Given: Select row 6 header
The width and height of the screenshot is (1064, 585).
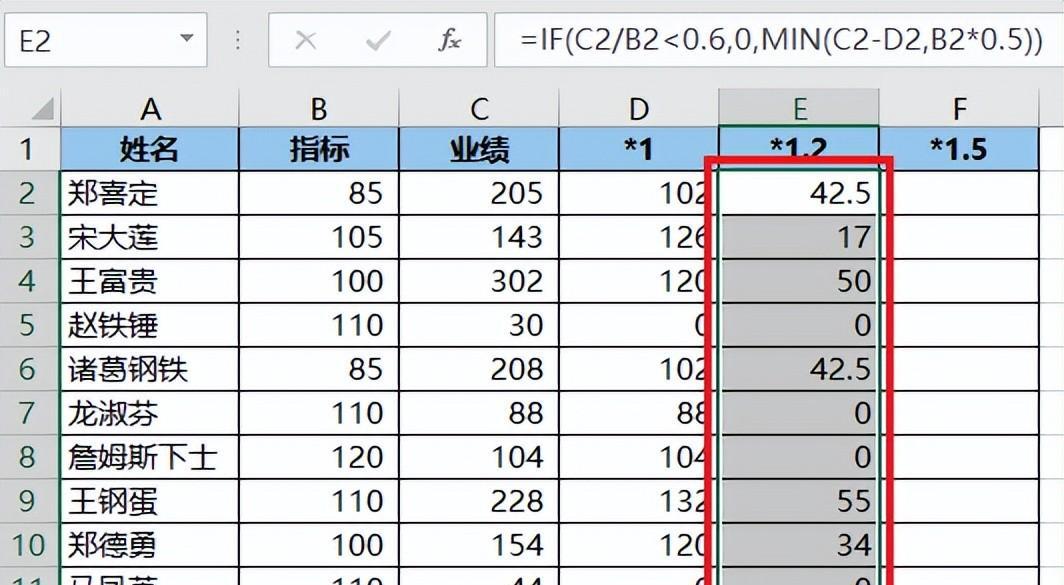Looking at the screenshot, I should click(30, 369).
